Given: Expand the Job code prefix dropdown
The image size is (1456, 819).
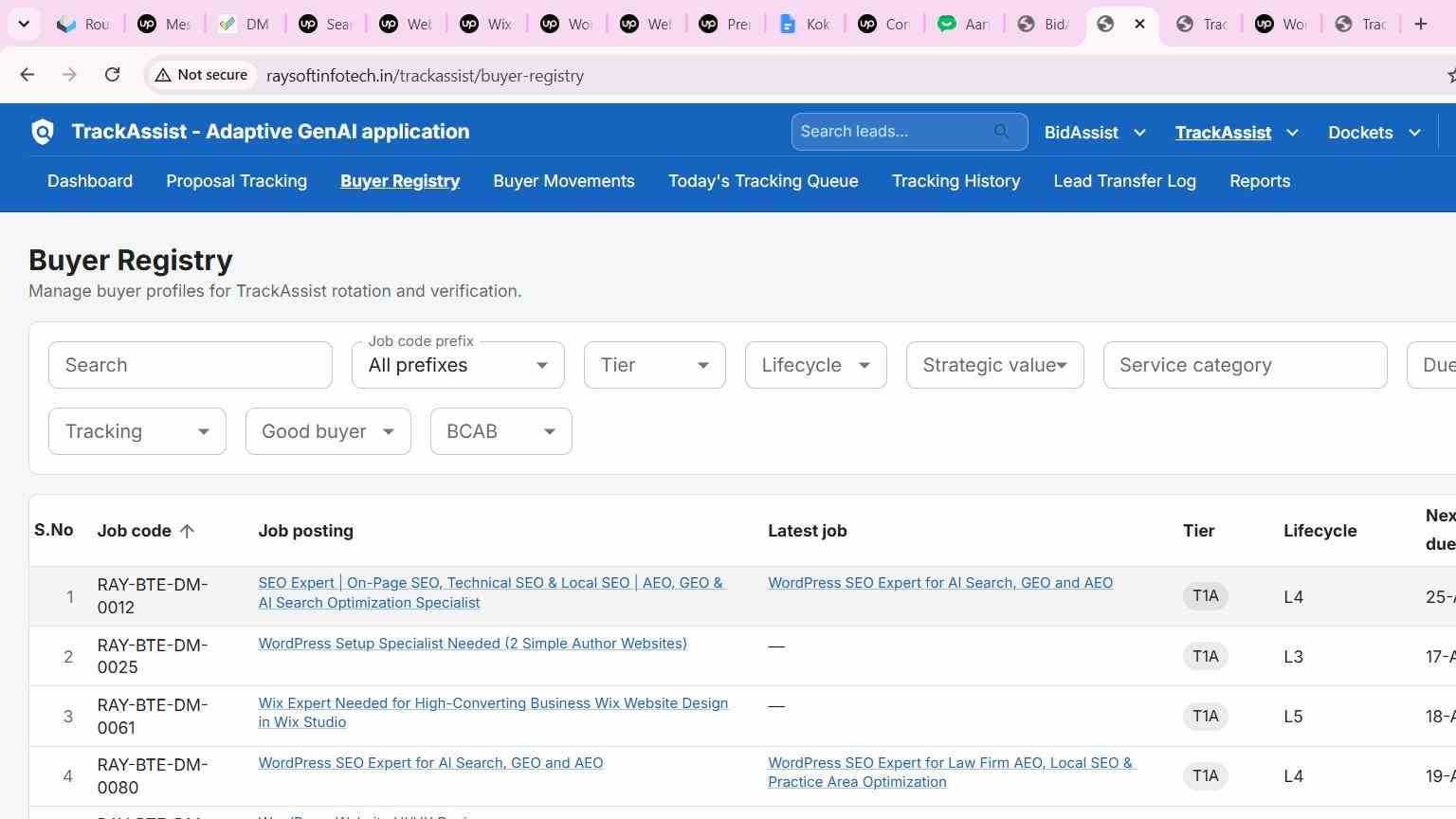Looking at the screenshot, I should click(458, 365).
